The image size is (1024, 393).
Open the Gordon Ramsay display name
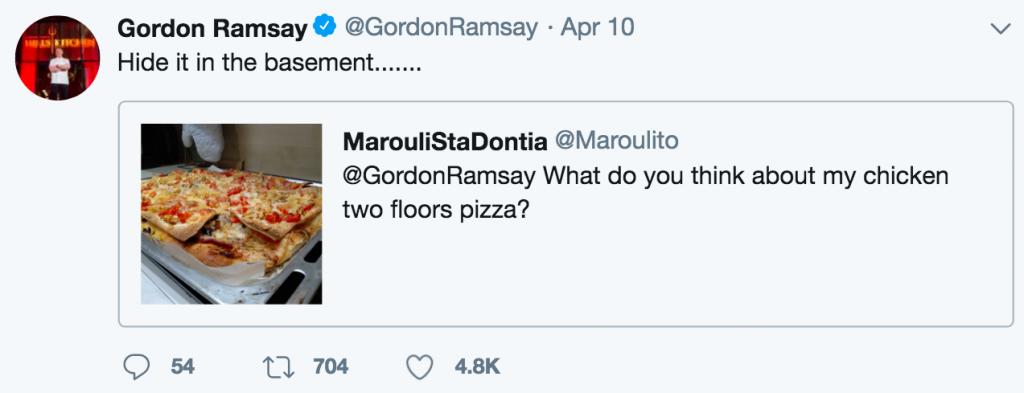point(212,28)
